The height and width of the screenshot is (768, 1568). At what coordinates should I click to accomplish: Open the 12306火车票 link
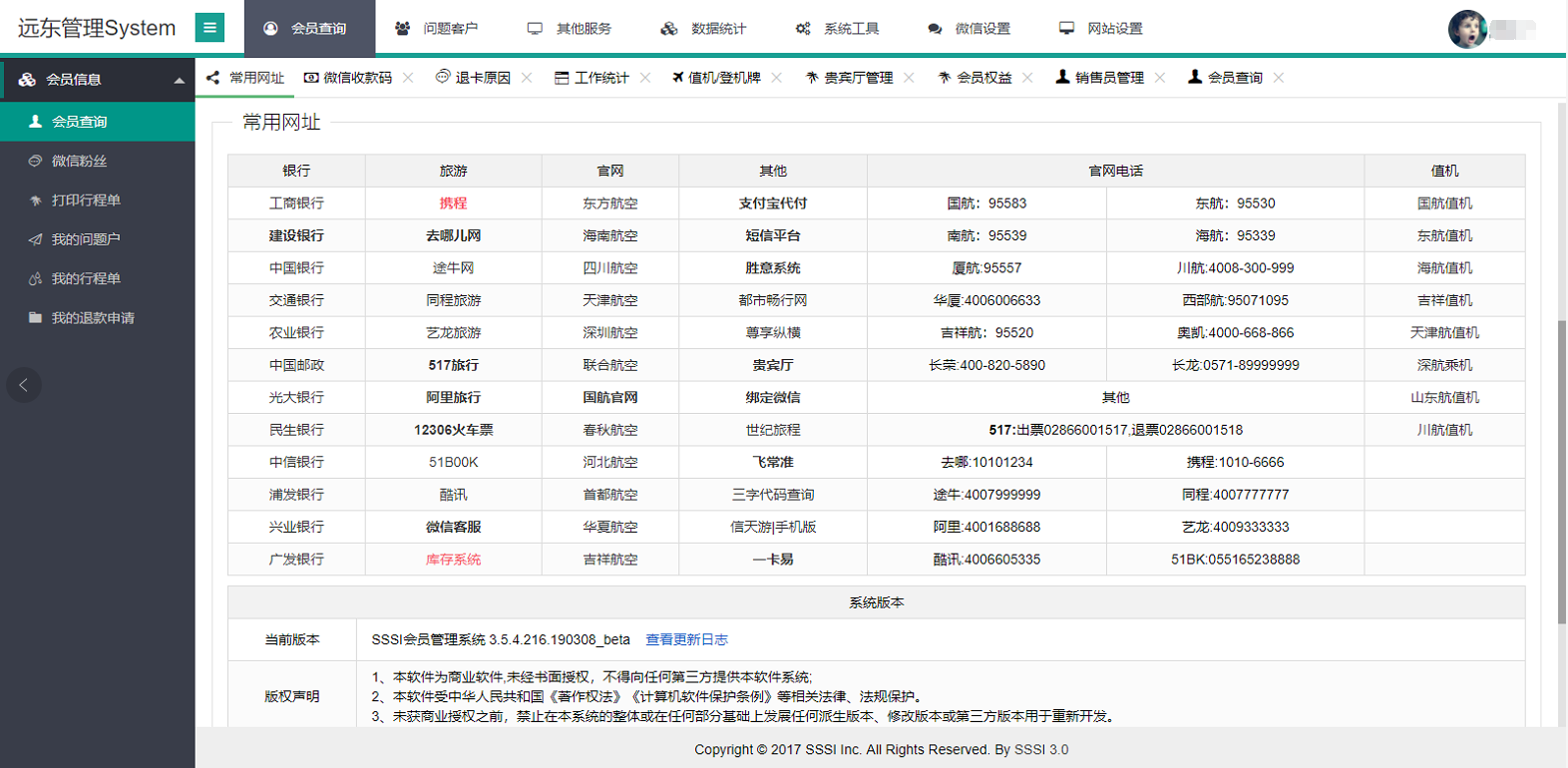pos(453,430)
